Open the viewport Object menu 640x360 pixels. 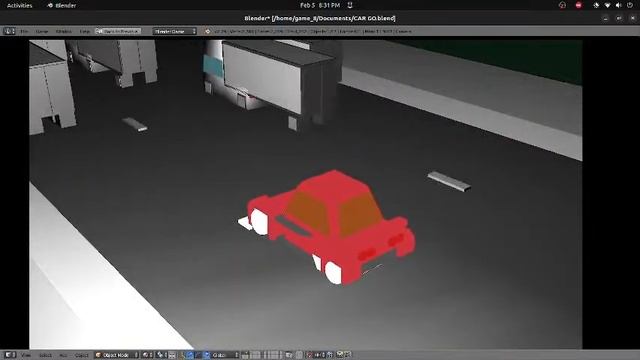pyautogui.click(x=82, y=355)
